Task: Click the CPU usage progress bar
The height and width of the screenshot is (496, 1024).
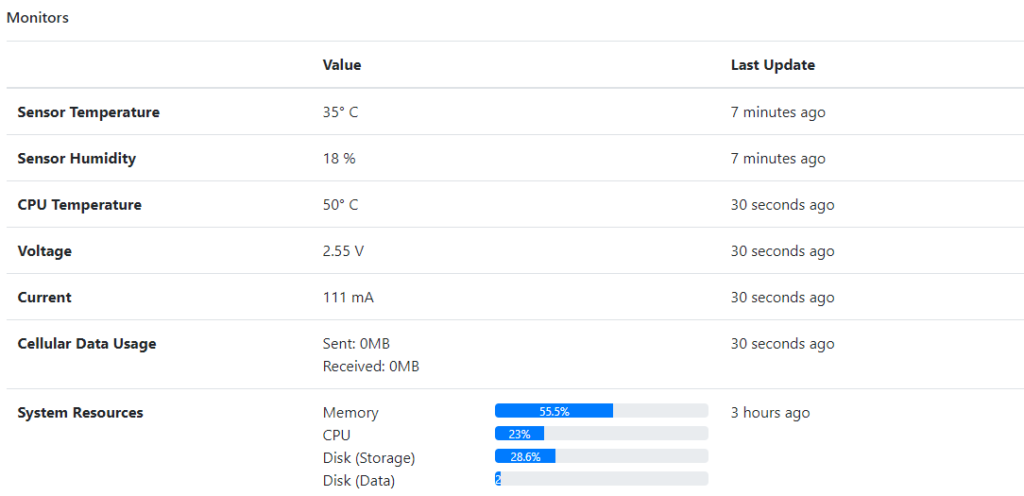Action: coord(601,433)
